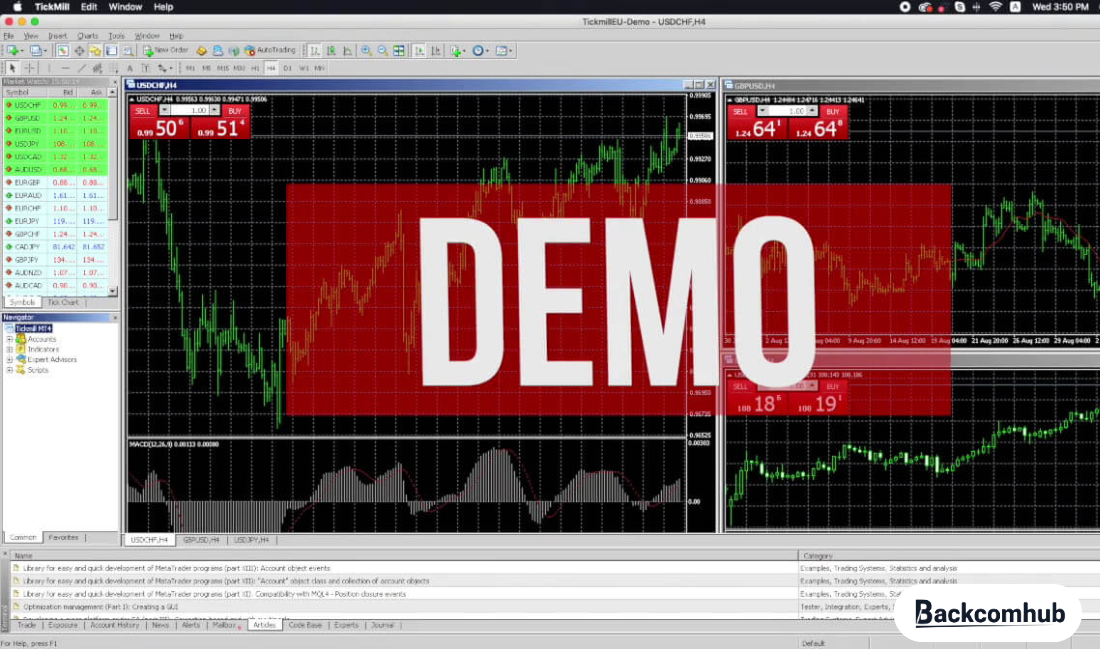Click the New Order button
The height and width of the screenshot is (660, 1100).
[x=166, y=50]
